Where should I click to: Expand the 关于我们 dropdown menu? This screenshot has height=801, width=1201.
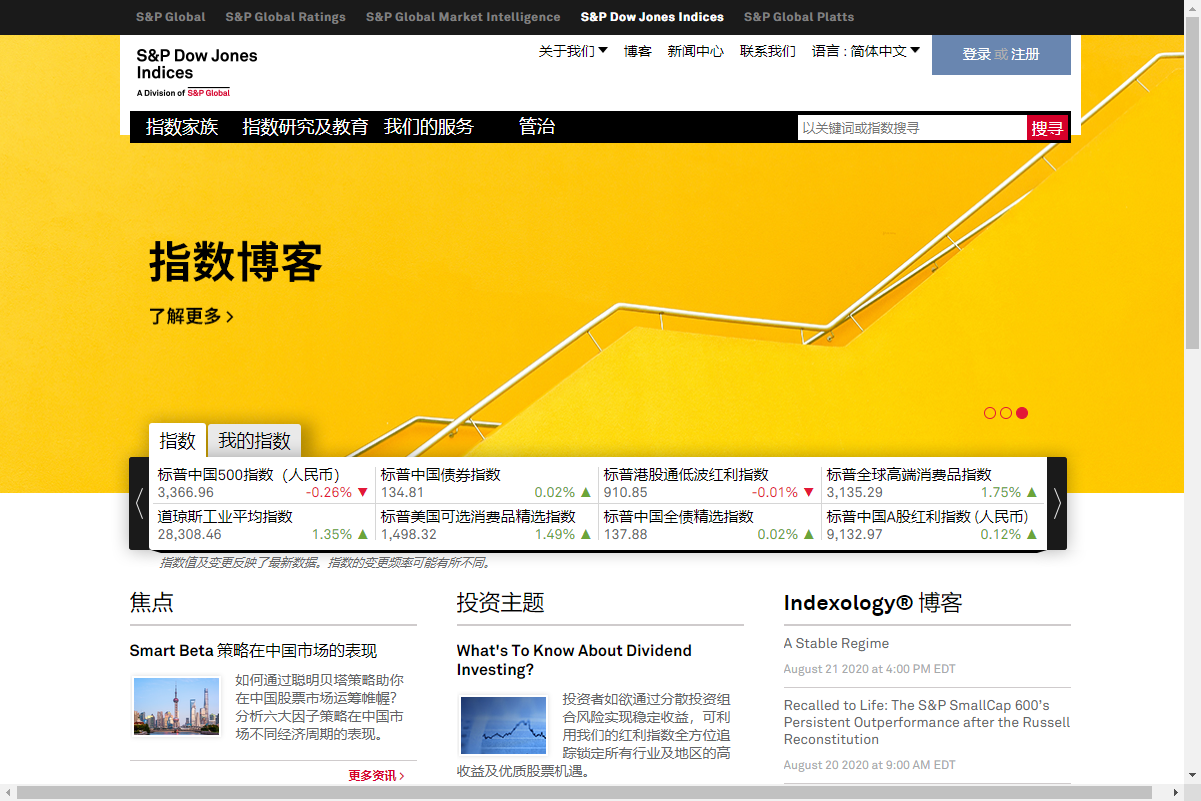(x=573, y=51)
